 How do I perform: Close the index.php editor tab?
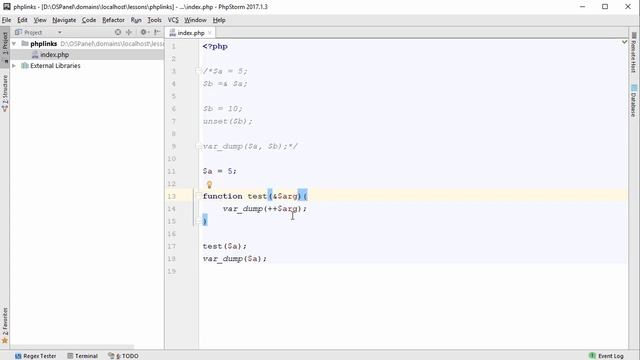click(210, 33)
